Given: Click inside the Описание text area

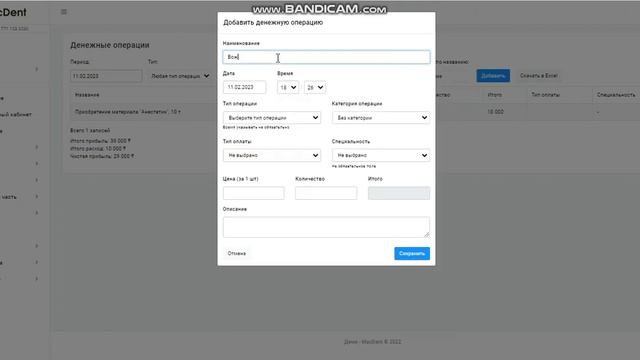Looking at the screenshot, I should click(326, 227).
